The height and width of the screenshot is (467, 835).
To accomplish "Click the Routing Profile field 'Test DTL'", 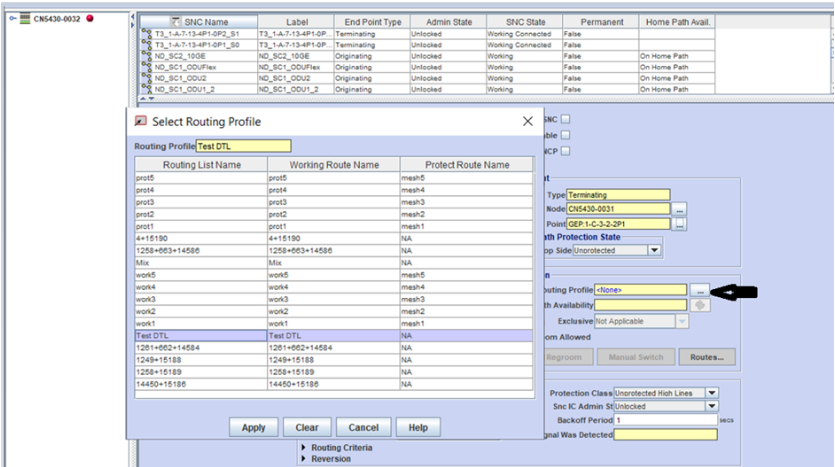I will [x=244, y=146].
